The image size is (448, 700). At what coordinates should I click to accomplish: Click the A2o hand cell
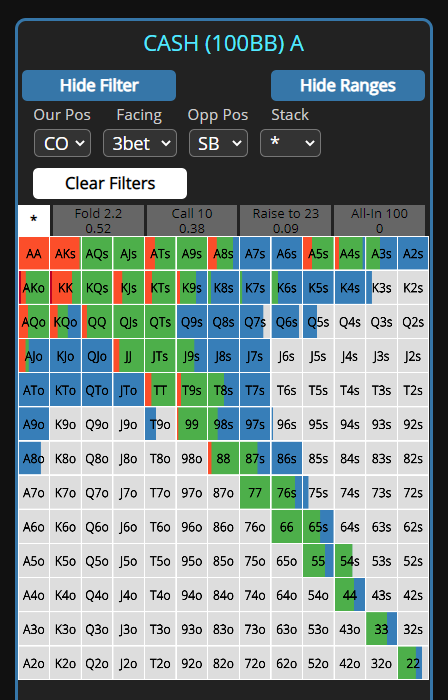pyautogui.click(x=34, y=663)
